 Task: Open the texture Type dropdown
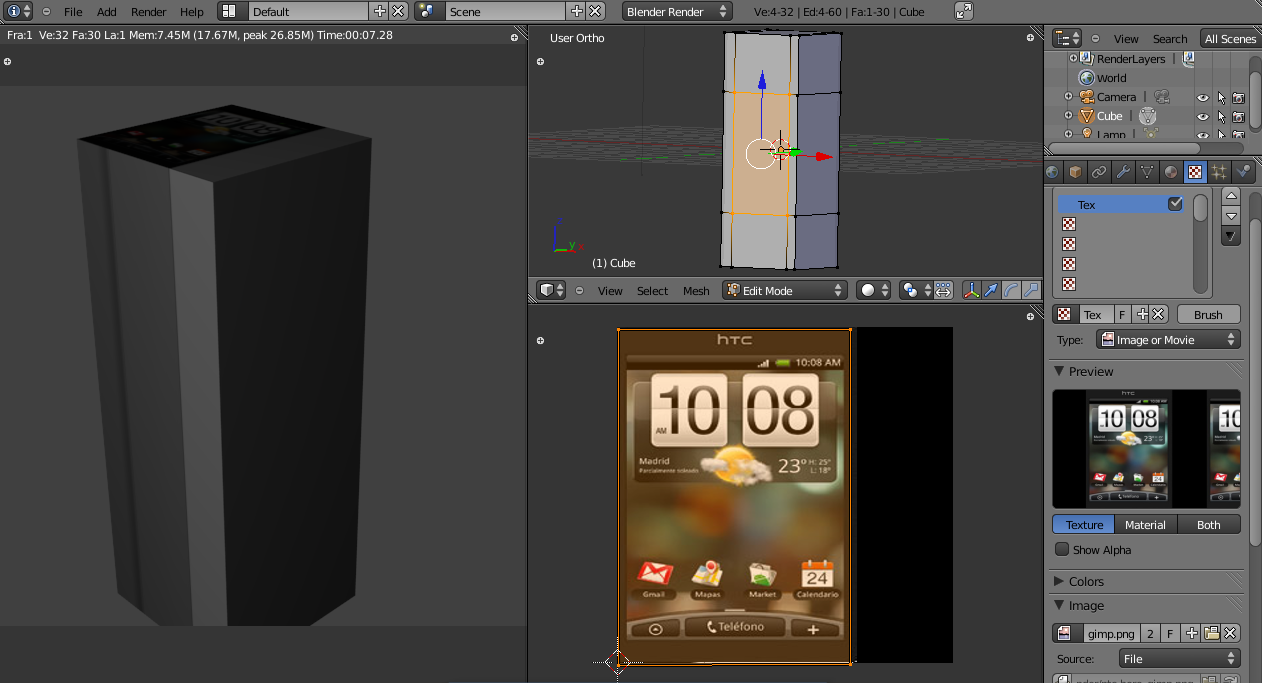(x=1168, y=340)
